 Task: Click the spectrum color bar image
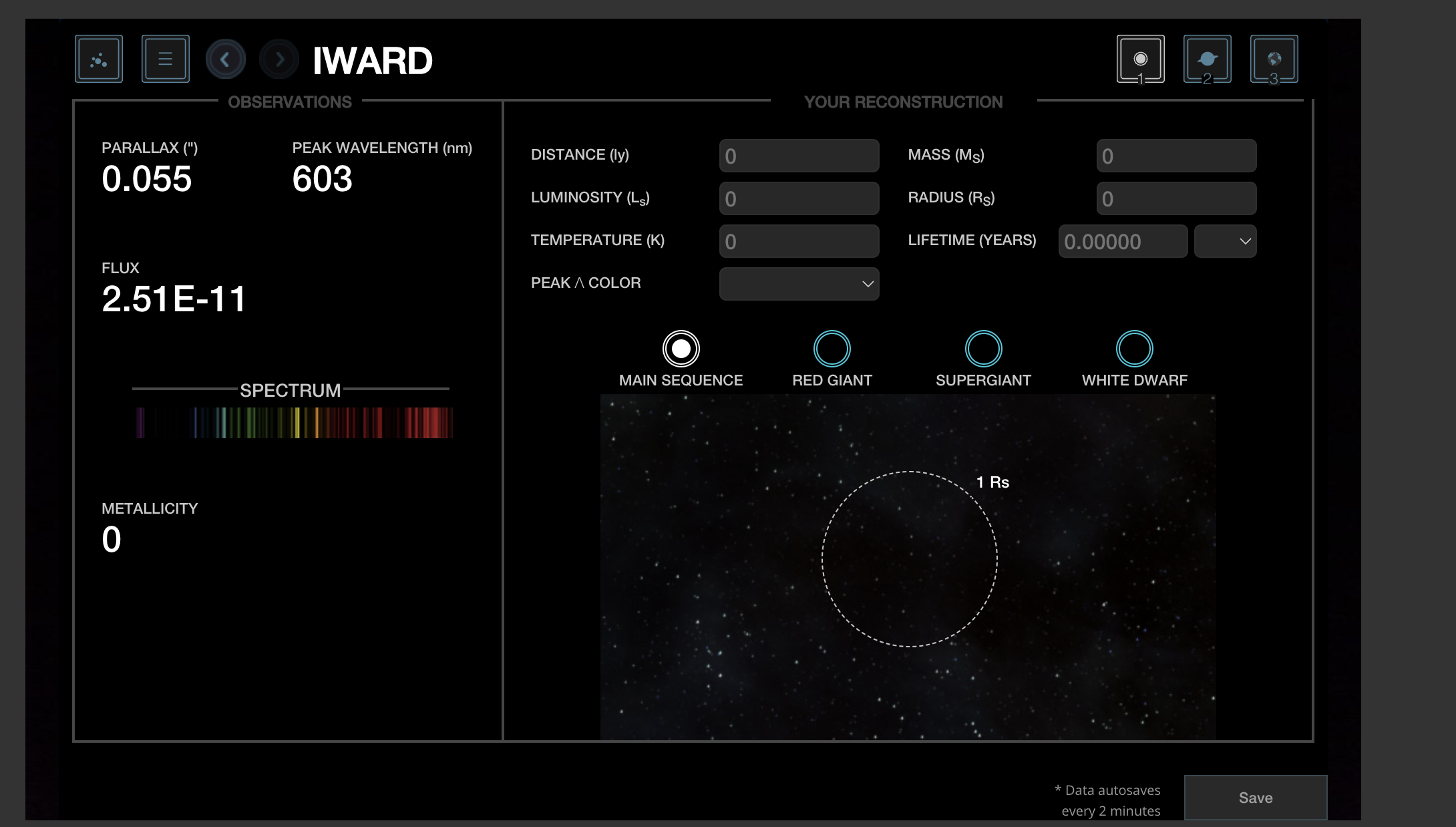point(294,422)
